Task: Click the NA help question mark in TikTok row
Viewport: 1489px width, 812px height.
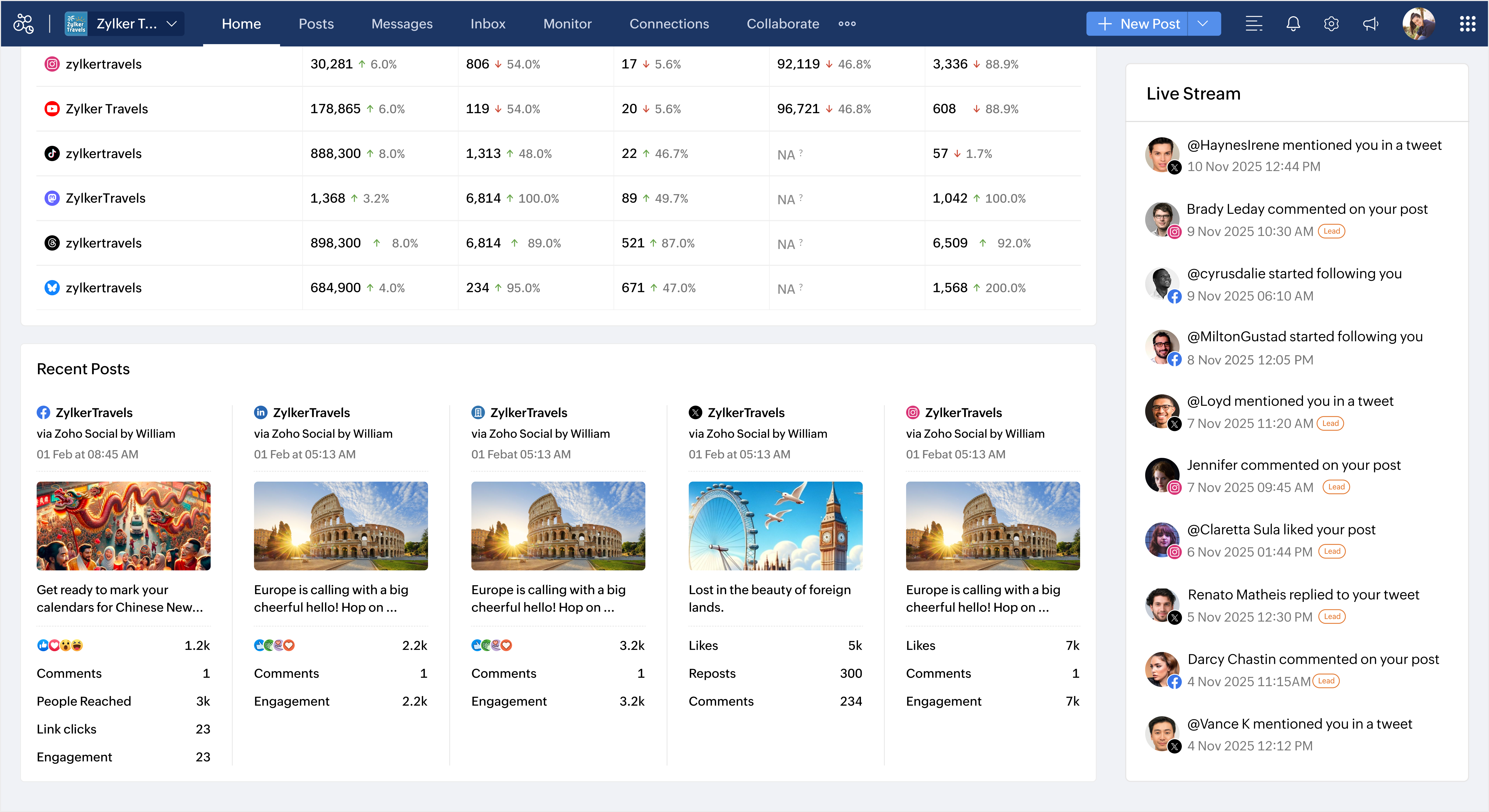Action: 801,153
